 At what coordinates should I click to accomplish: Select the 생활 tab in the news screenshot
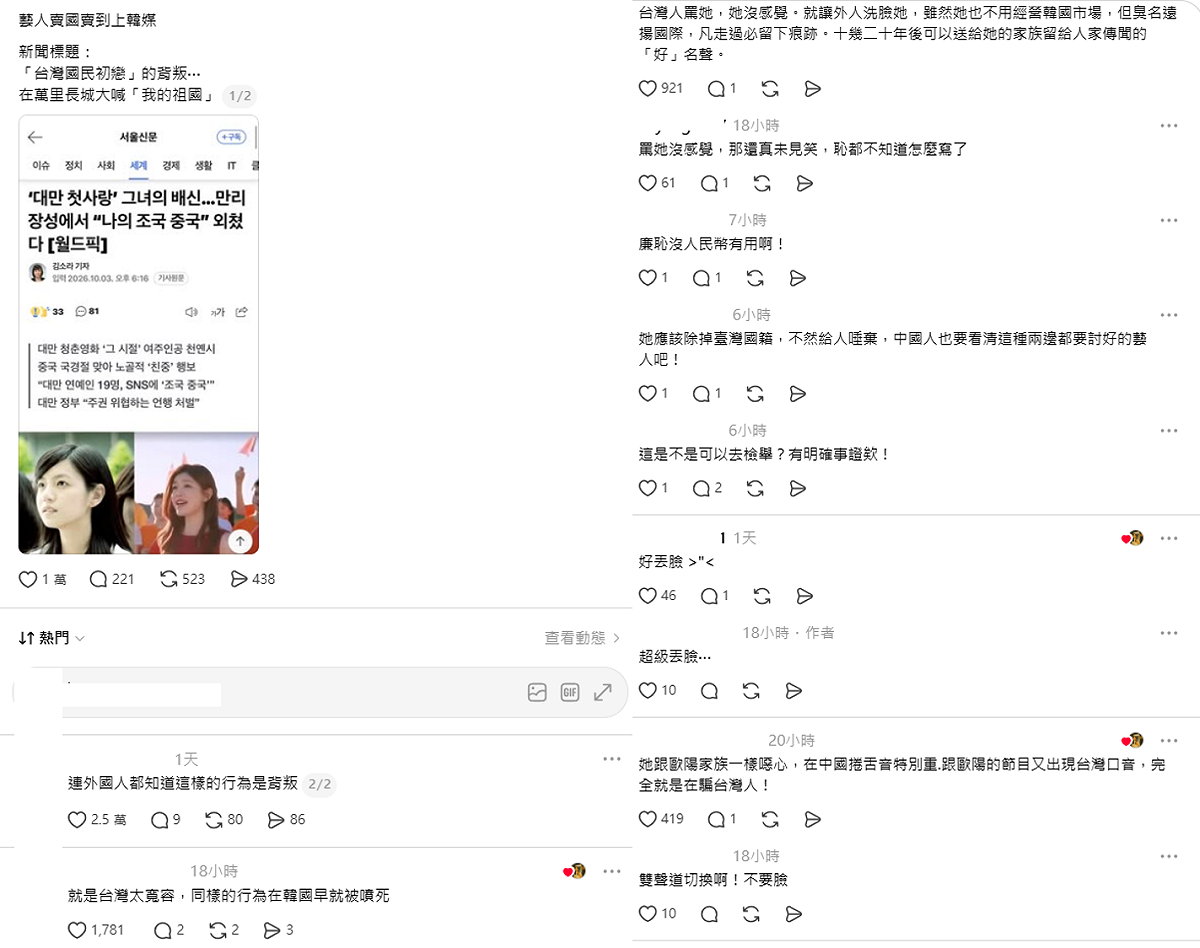[x=203, y=165]
